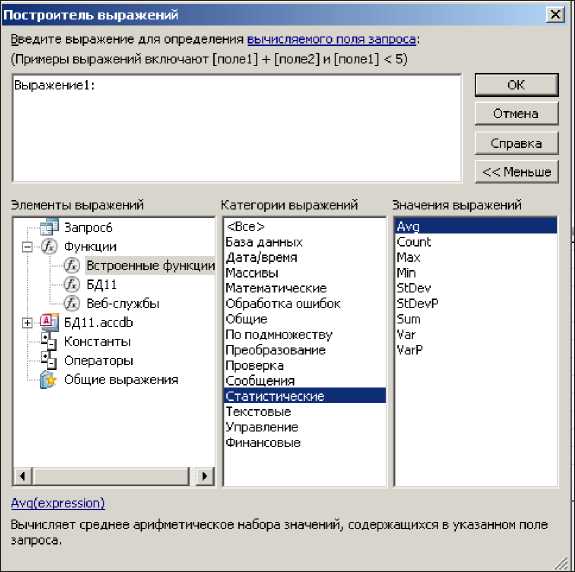
Task: Select По подмножеству category
Action: [x=305, y=334]
